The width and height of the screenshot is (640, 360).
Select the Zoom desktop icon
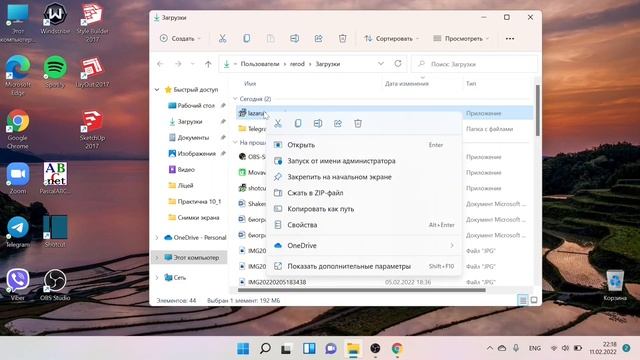coord(18,178)
